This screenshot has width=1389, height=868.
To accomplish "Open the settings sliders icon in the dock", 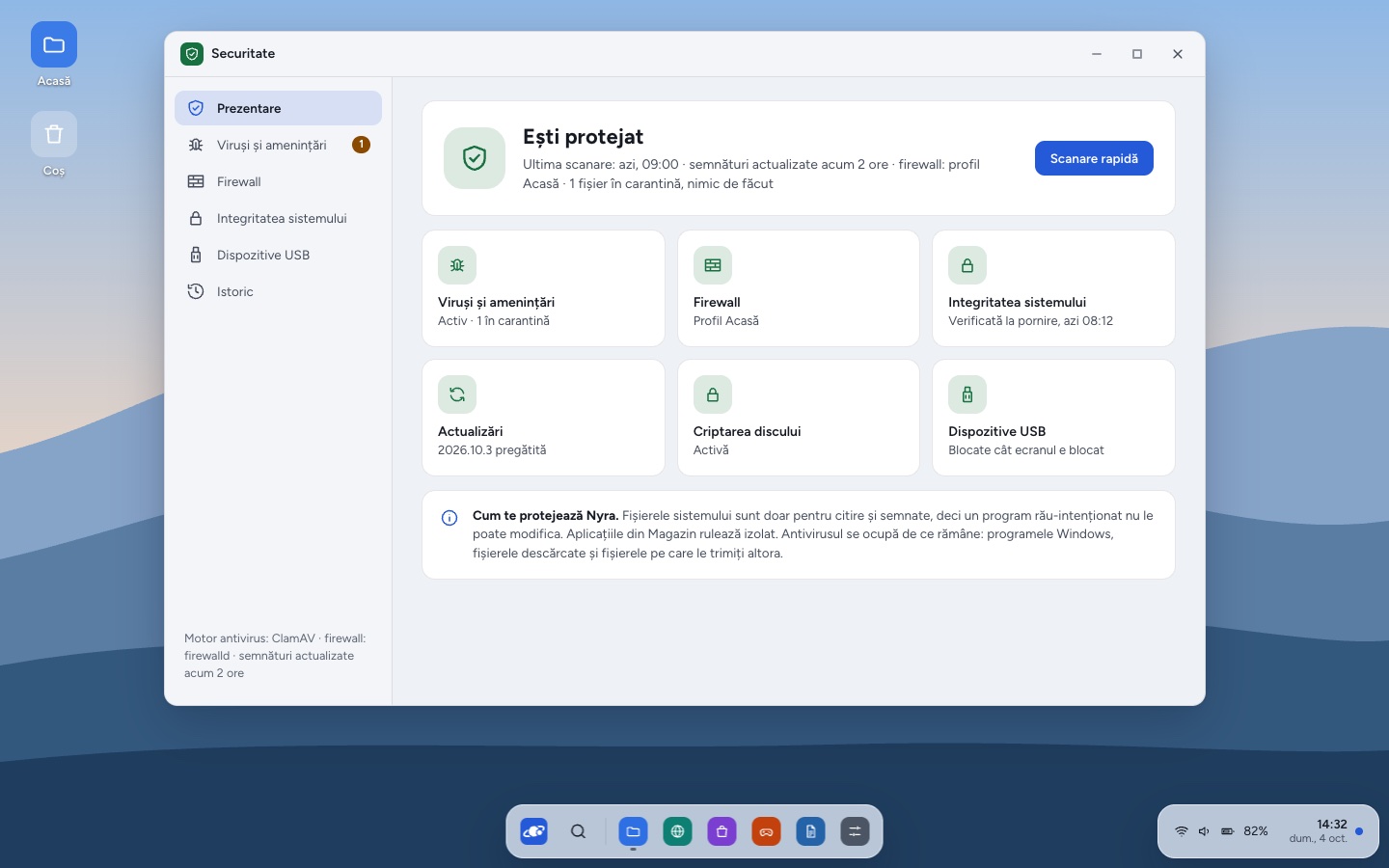I will click(855, 831).
